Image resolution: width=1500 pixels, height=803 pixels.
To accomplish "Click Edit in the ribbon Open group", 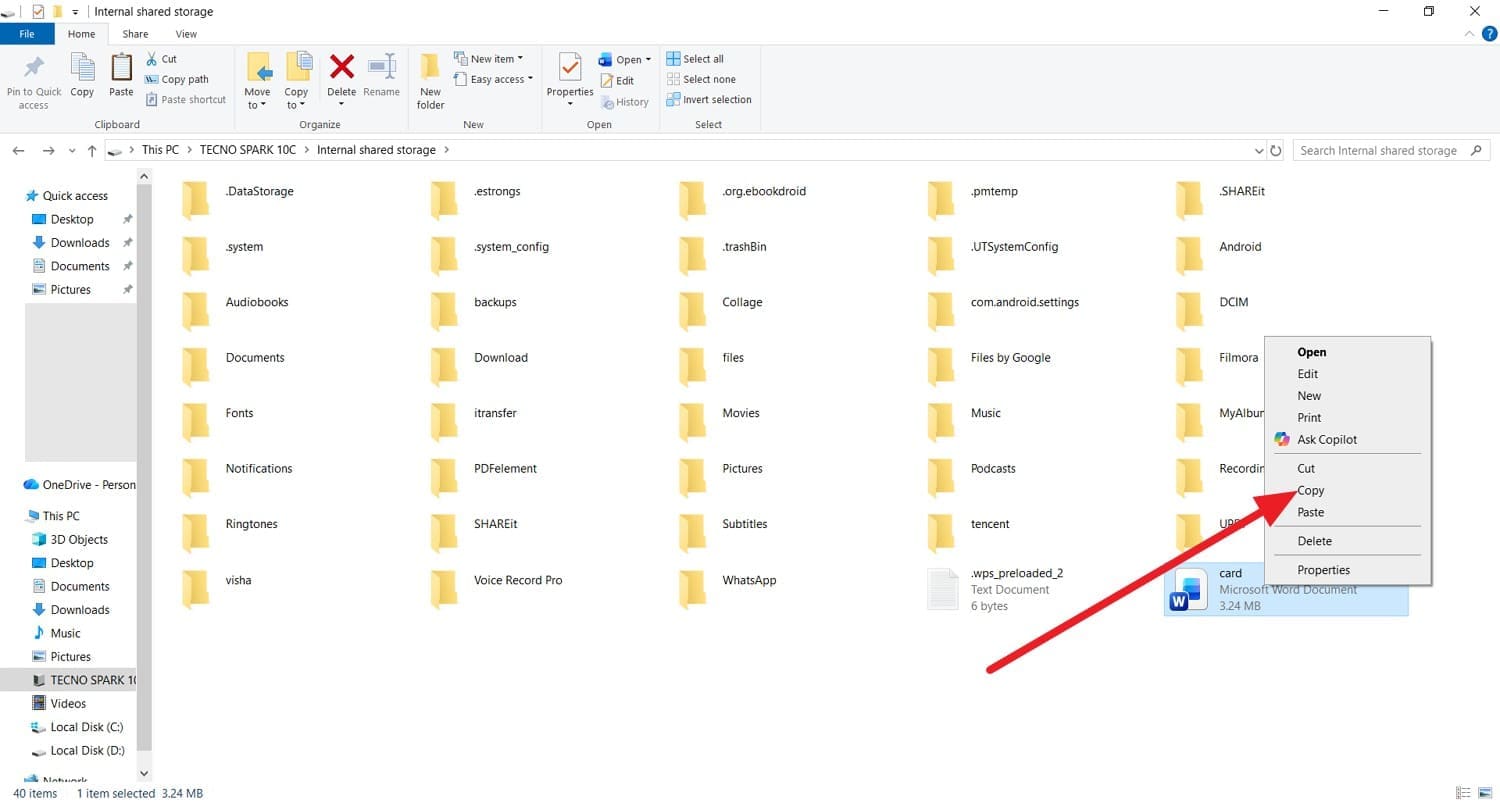I will (x=617, y=81).
